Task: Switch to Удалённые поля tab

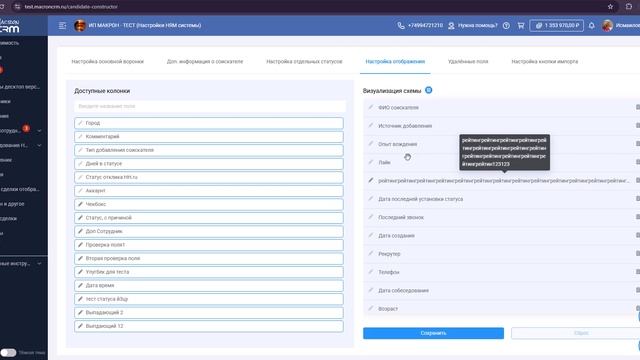Action: 468,62
